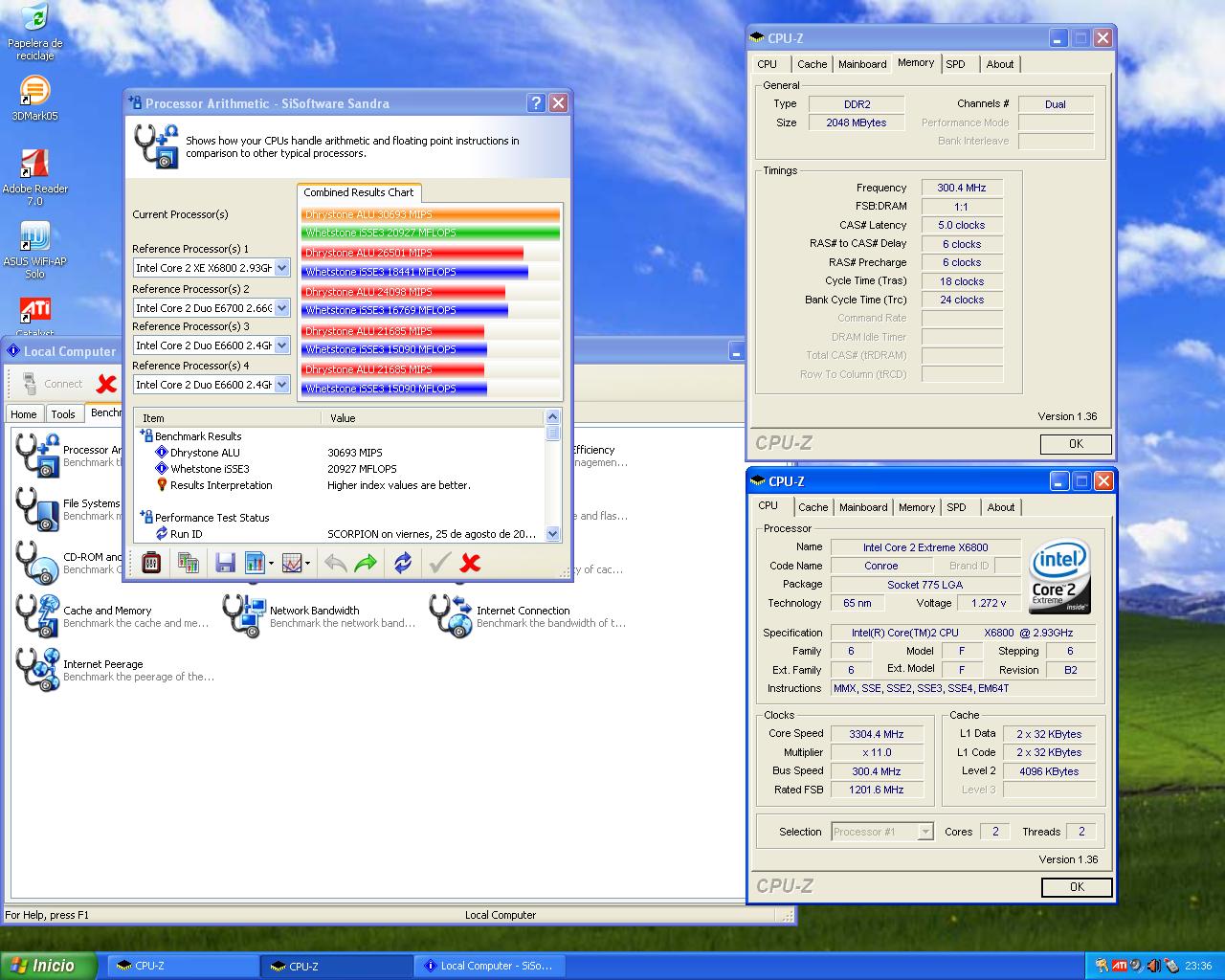Click the red X next to Connect
Screen dimensions: 1225x980
pyautogui.click(x=106, y=384)
